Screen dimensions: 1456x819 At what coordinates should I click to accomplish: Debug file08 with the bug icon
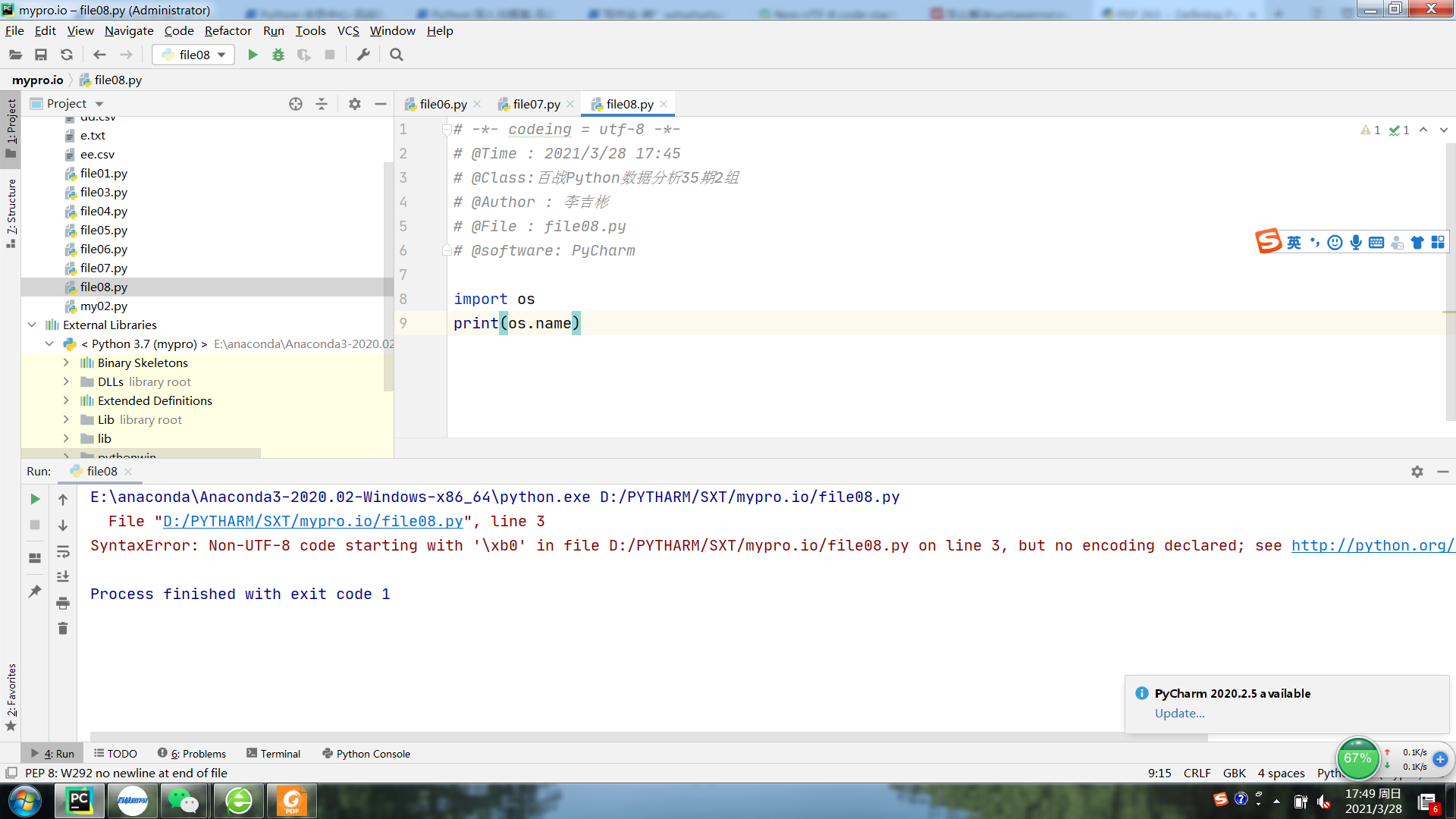pos(278,55)
